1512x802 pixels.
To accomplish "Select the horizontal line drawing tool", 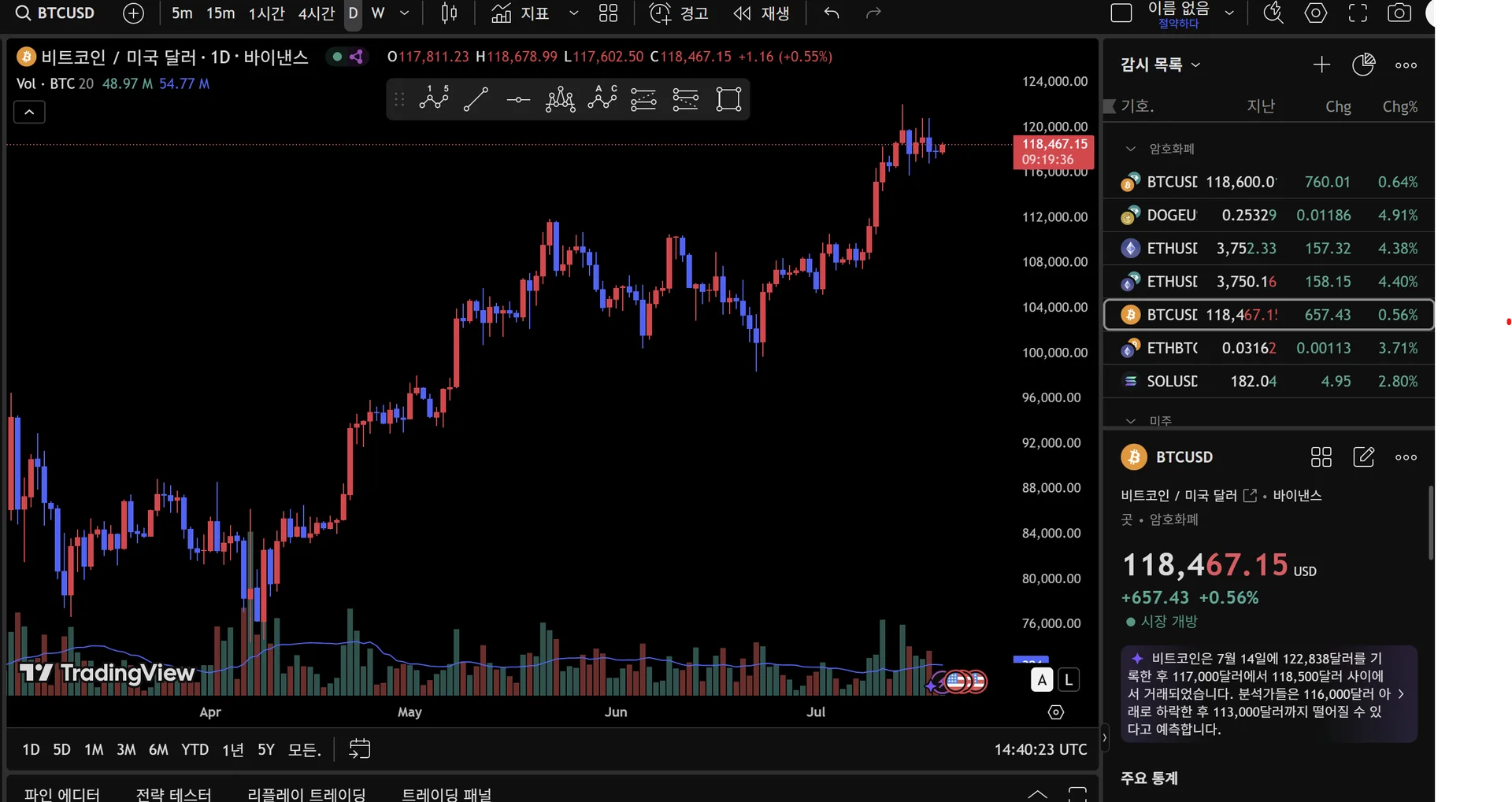I will [x=518, y=99].
